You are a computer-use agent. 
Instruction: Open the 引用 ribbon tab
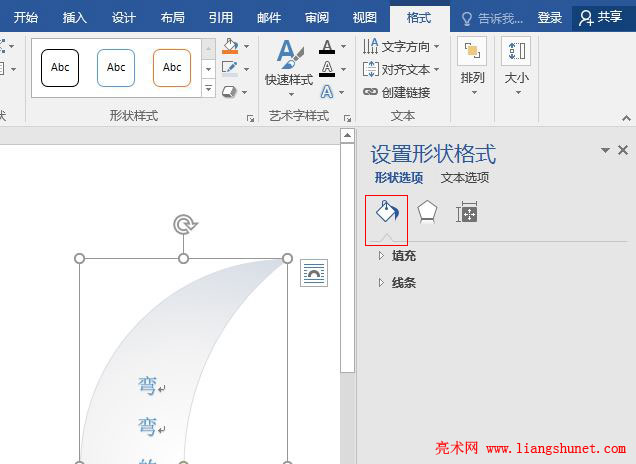tap(221, 17)
